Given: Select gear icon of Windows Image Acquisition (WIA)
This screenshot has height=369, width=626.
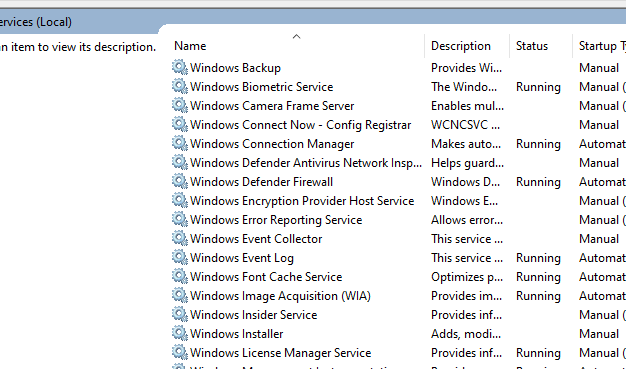Looking at the screenshot, I should (180, 295).
